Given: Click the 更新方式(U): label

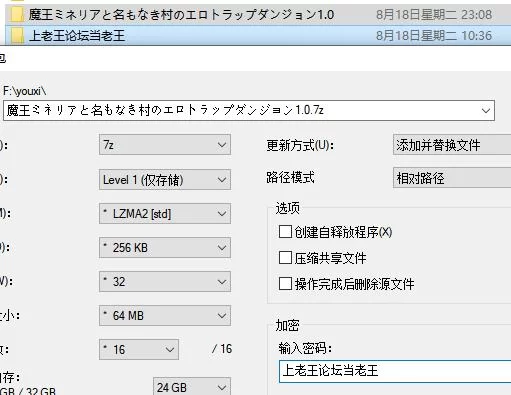Looking at the screenshot, I should (x=300, y=145).
